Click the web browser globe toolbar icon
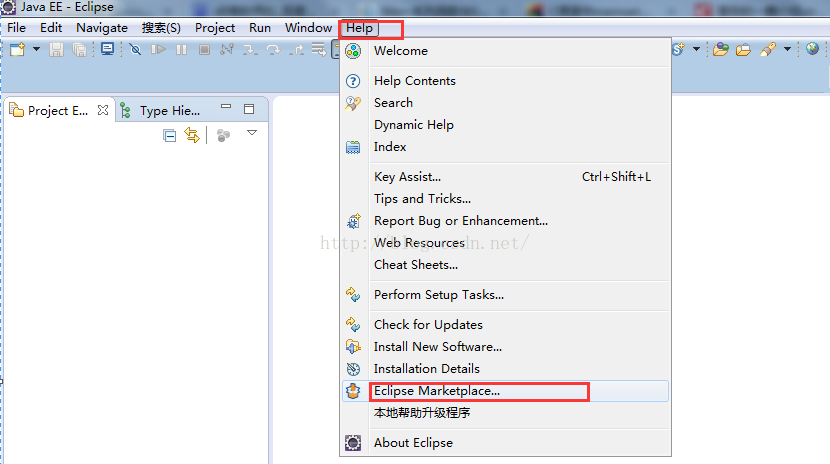 pos(813,49)
